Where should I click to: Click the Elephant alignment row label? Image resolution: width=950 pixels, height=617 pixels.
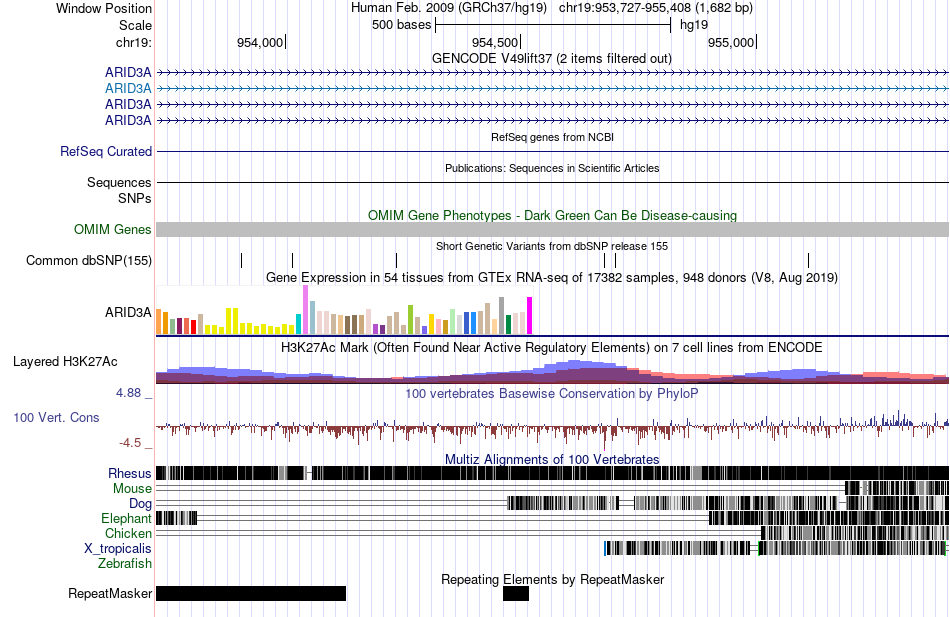click(127, 519)
